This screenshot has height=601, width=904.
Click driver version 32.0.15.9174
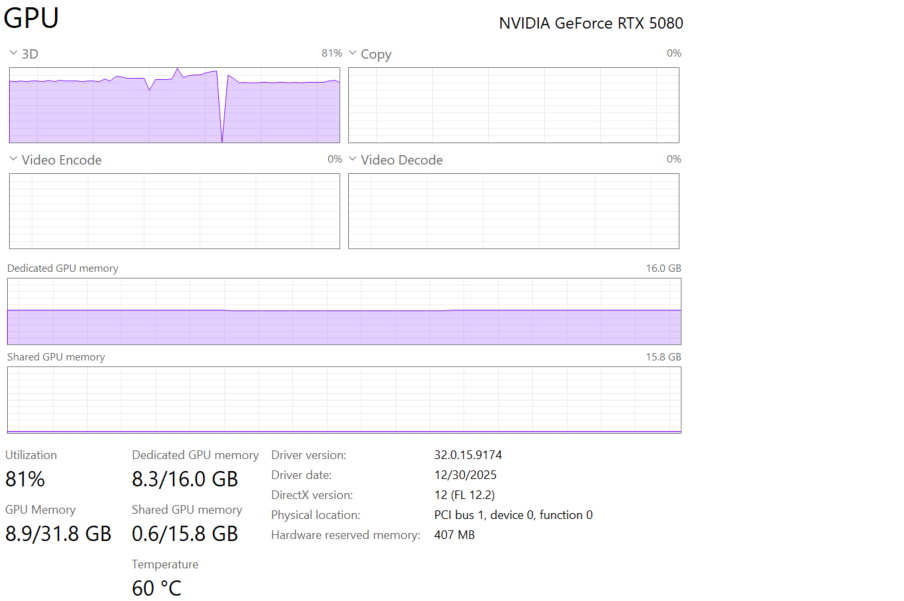[468, 455]
